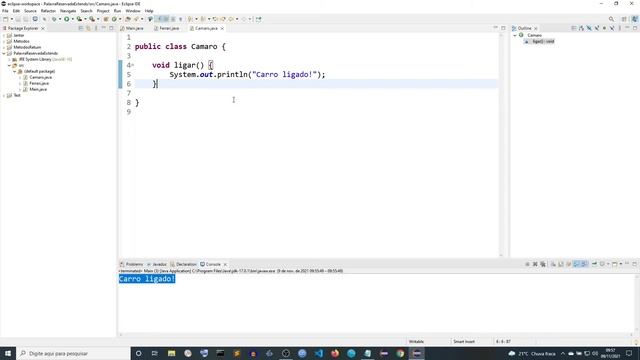Screen dimensions: 640x360
Task: Open the Run button dropdown arrow
Action: point(73,19)
